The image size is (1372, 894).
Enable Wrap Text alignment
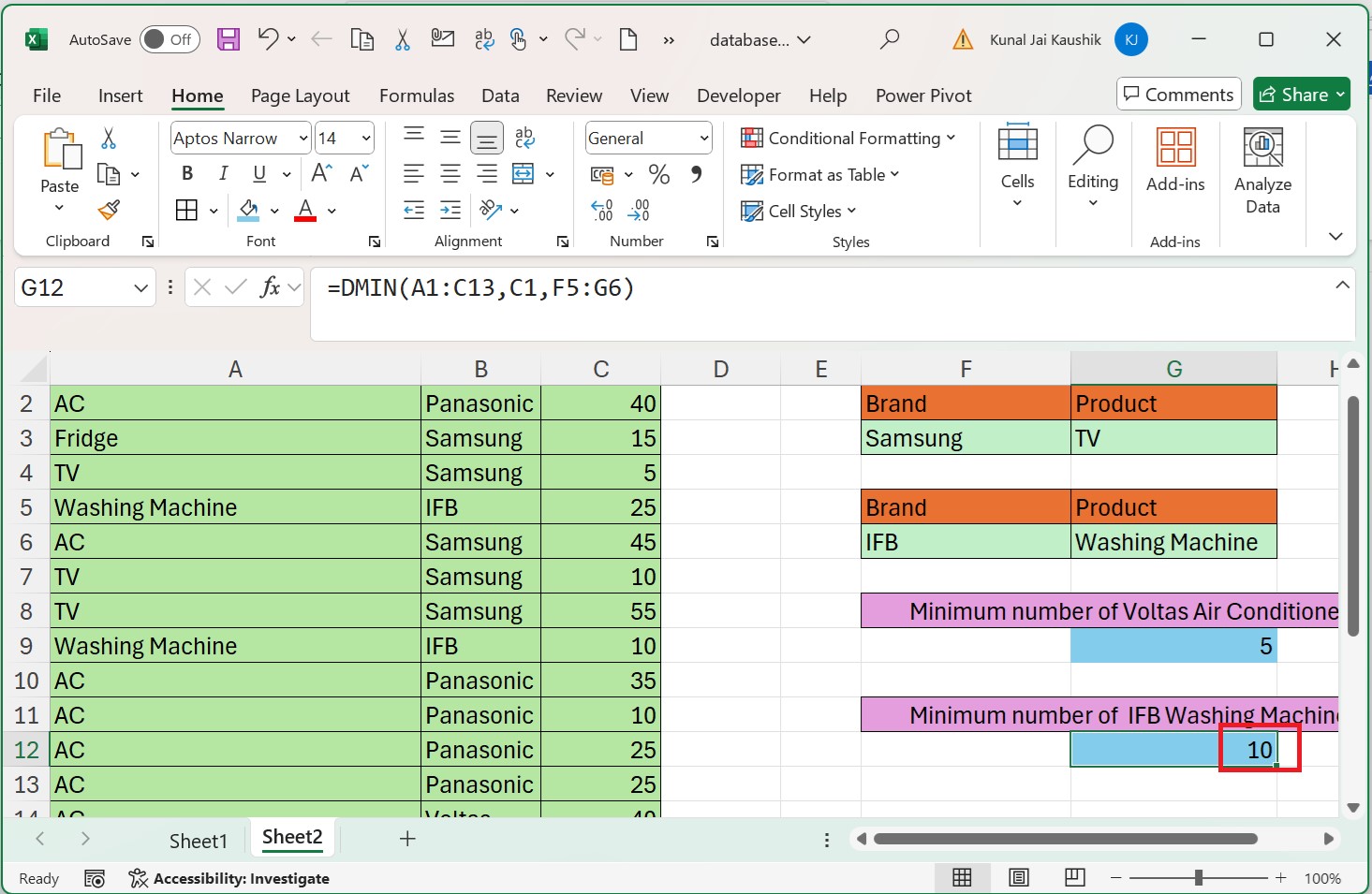(x=524, y=138)
